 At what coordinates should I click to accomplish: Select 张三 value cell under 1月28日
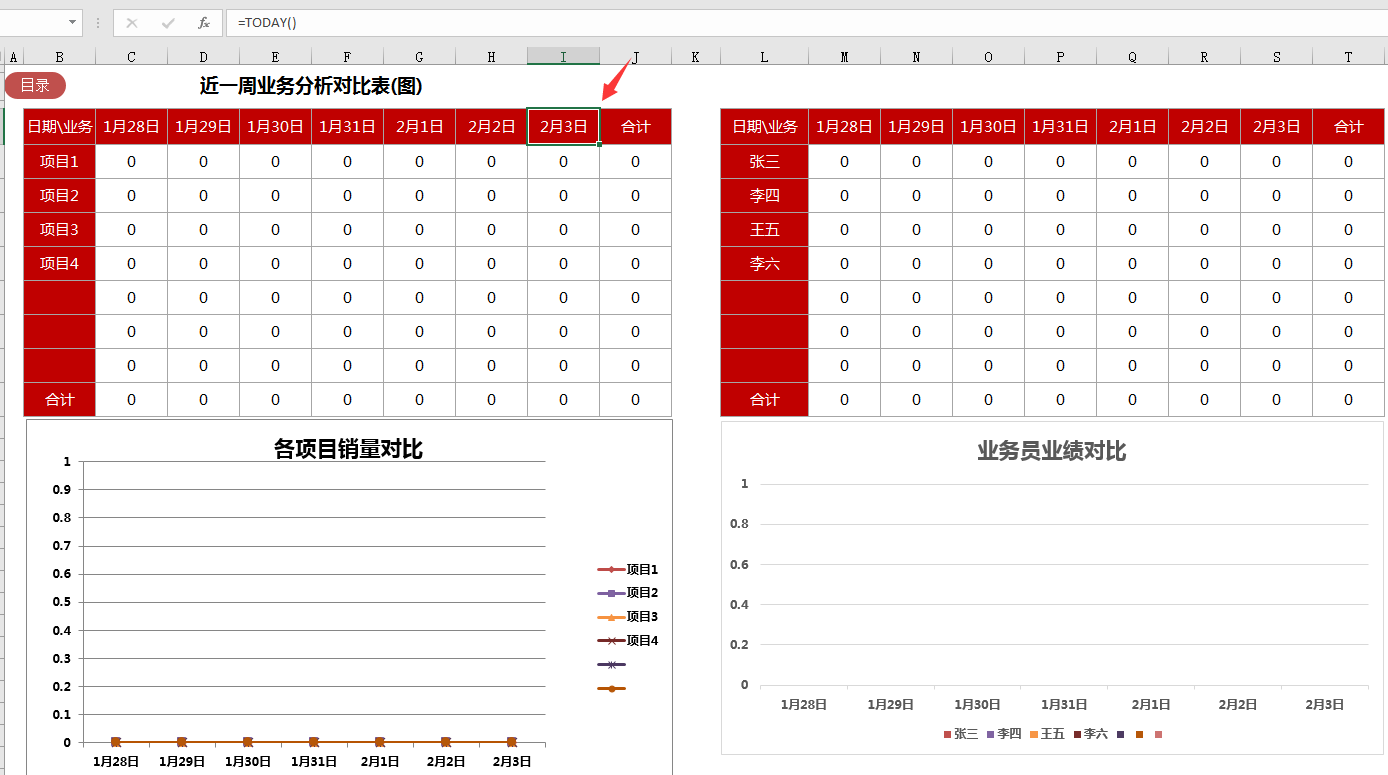click(844, 162)
